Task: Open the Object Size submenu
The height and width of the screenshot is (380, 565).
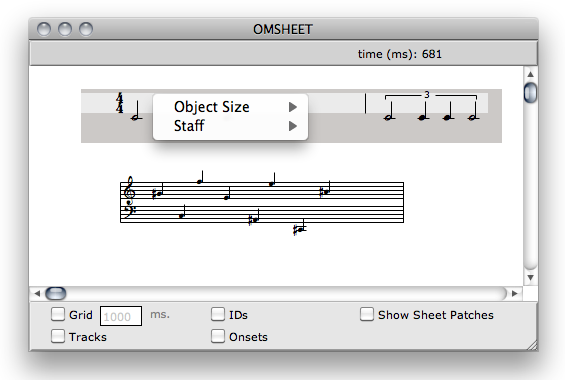Action: (x=230, y=107)
